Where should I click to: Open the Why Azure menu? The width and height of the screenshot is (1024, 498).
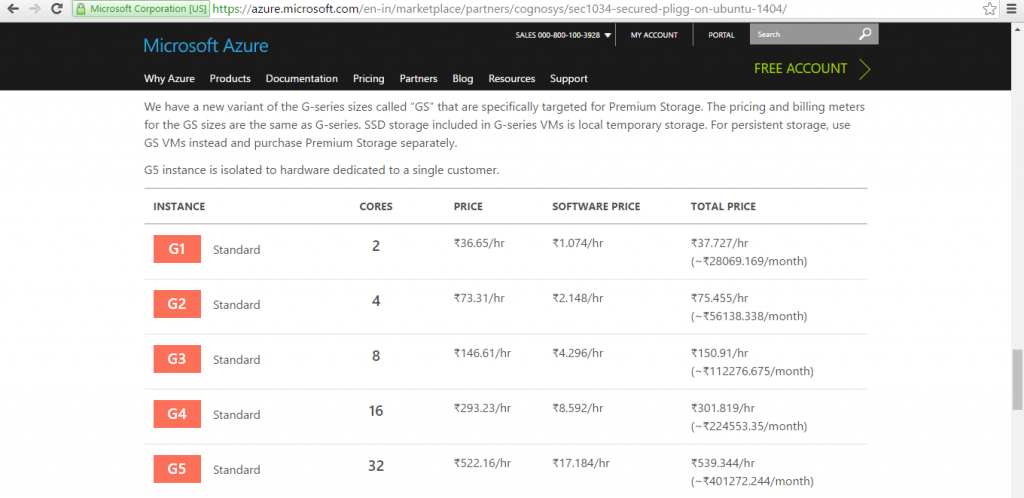pyautogui.click(x=169, y=79)
